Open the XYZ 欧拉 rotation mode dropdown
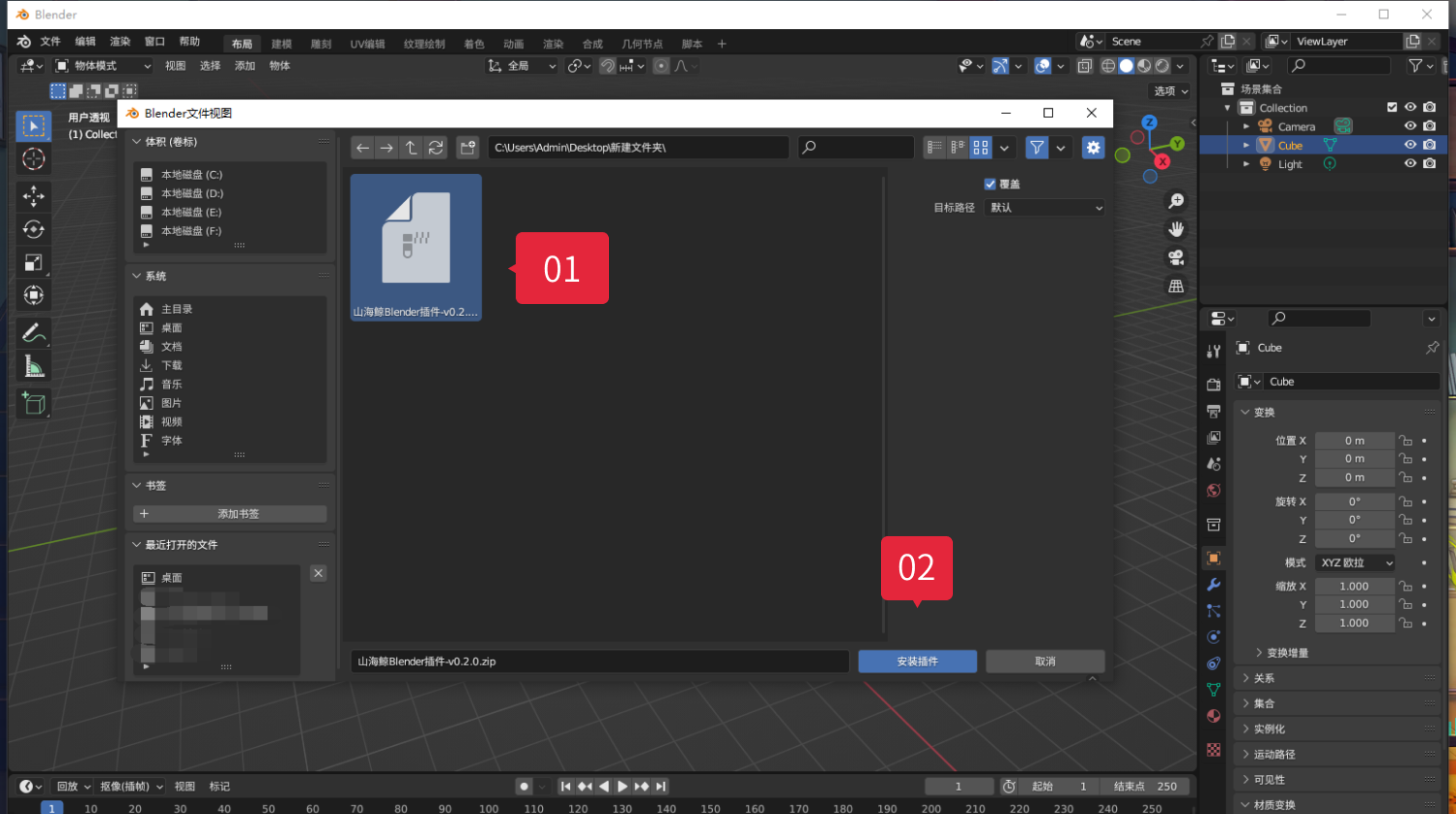 pos(1355,562)
